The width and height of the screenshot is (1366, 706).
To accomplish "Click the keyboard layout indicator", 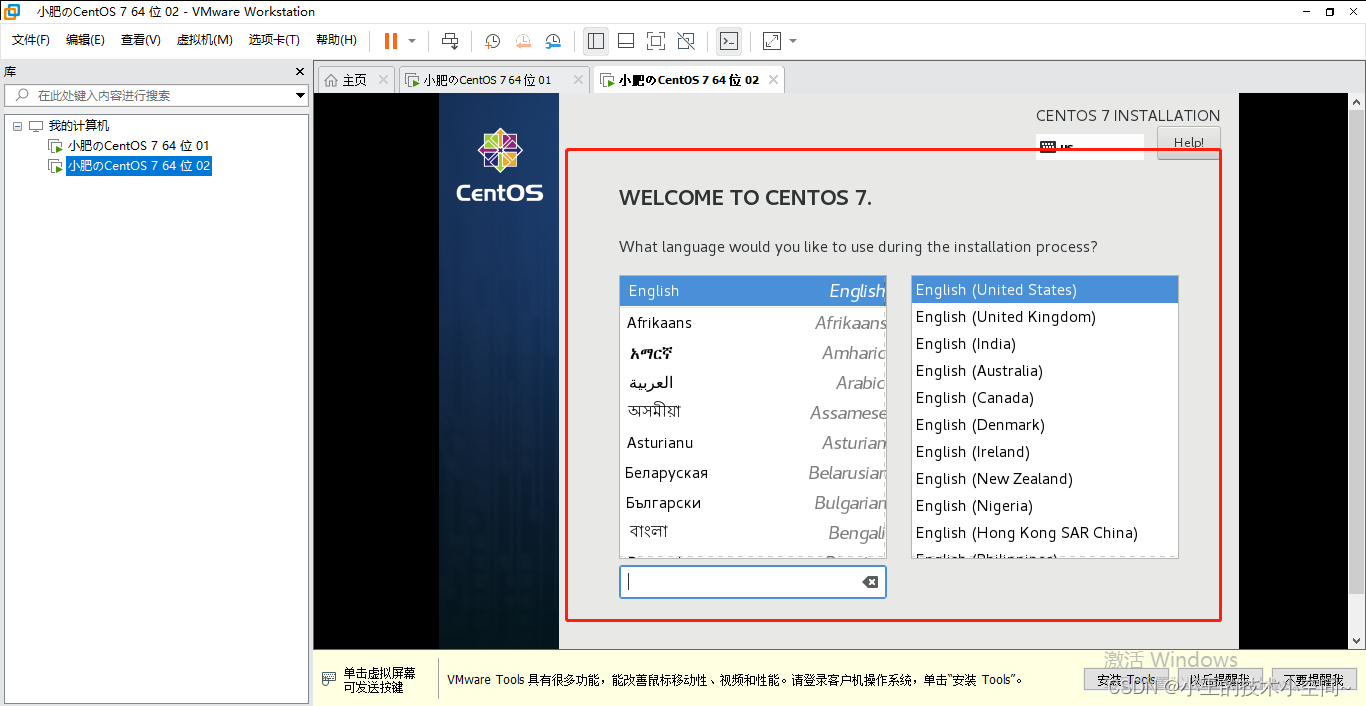I will (1090, 147).
